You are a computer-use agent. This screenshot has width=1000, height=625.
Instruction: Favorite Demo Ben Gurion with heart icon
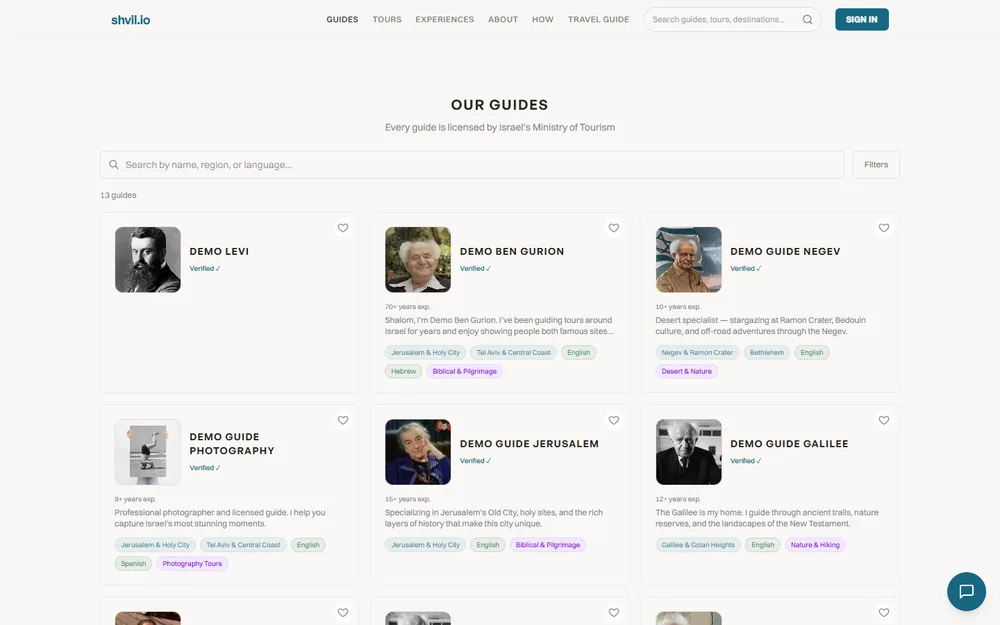(x=614, y=228)
